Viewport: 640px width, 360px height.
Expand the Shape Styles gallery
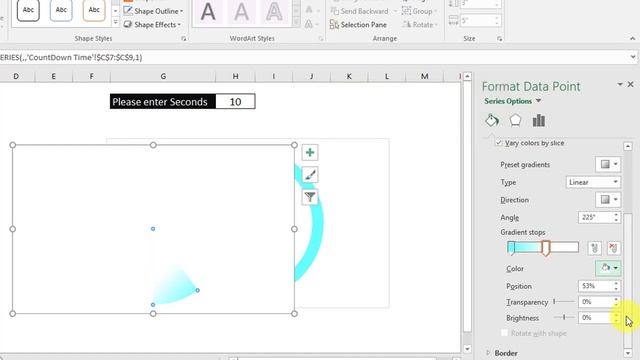[x=116, y=23]
